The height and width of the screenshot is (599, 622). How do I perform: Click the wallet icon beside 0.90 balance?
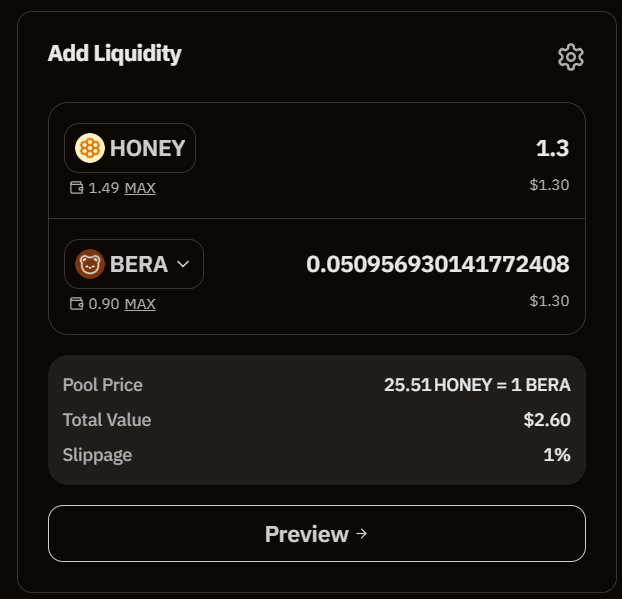(x=76, y=304)
